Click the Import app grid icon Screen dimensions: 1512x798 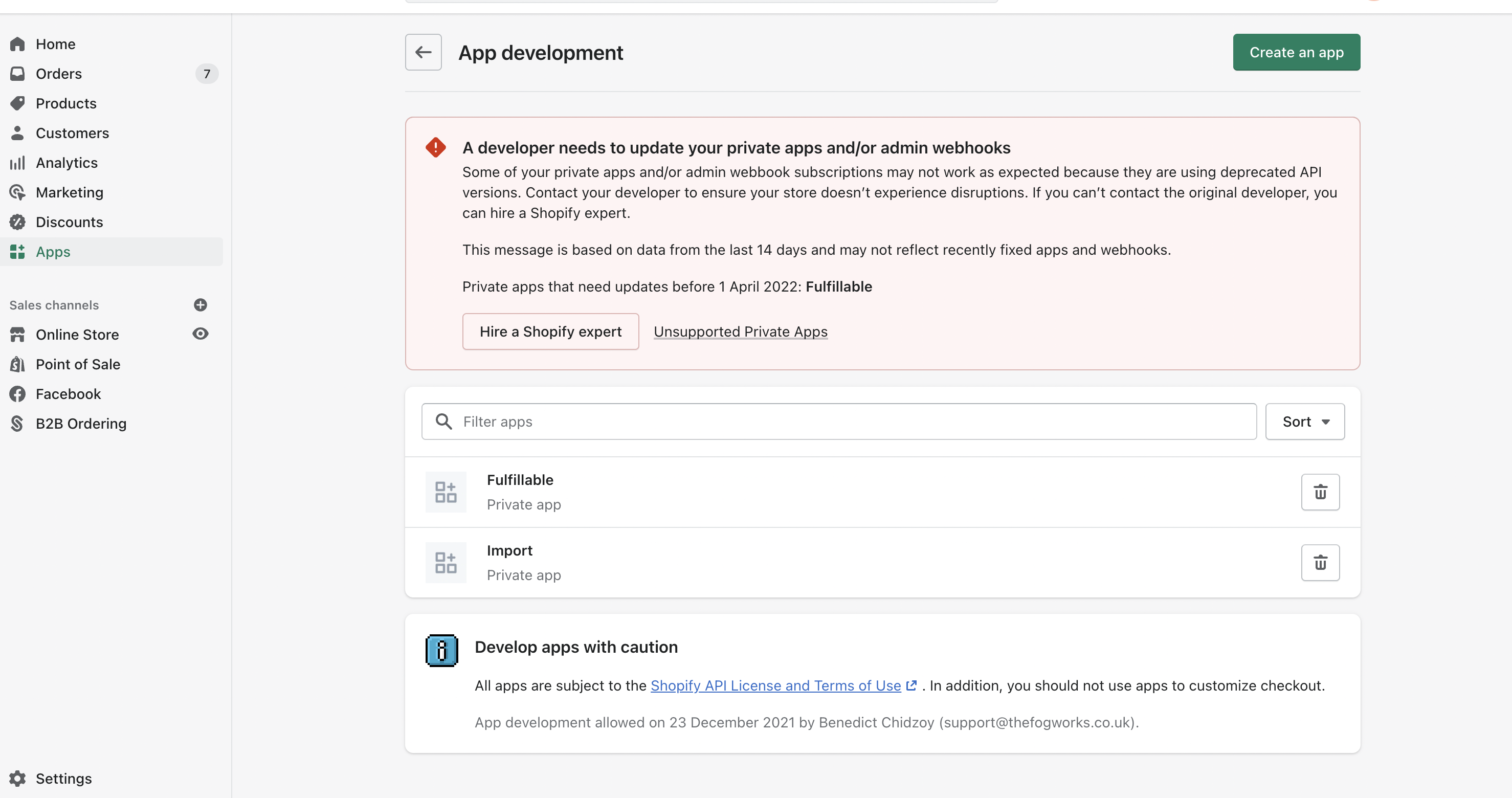[446, 563]
